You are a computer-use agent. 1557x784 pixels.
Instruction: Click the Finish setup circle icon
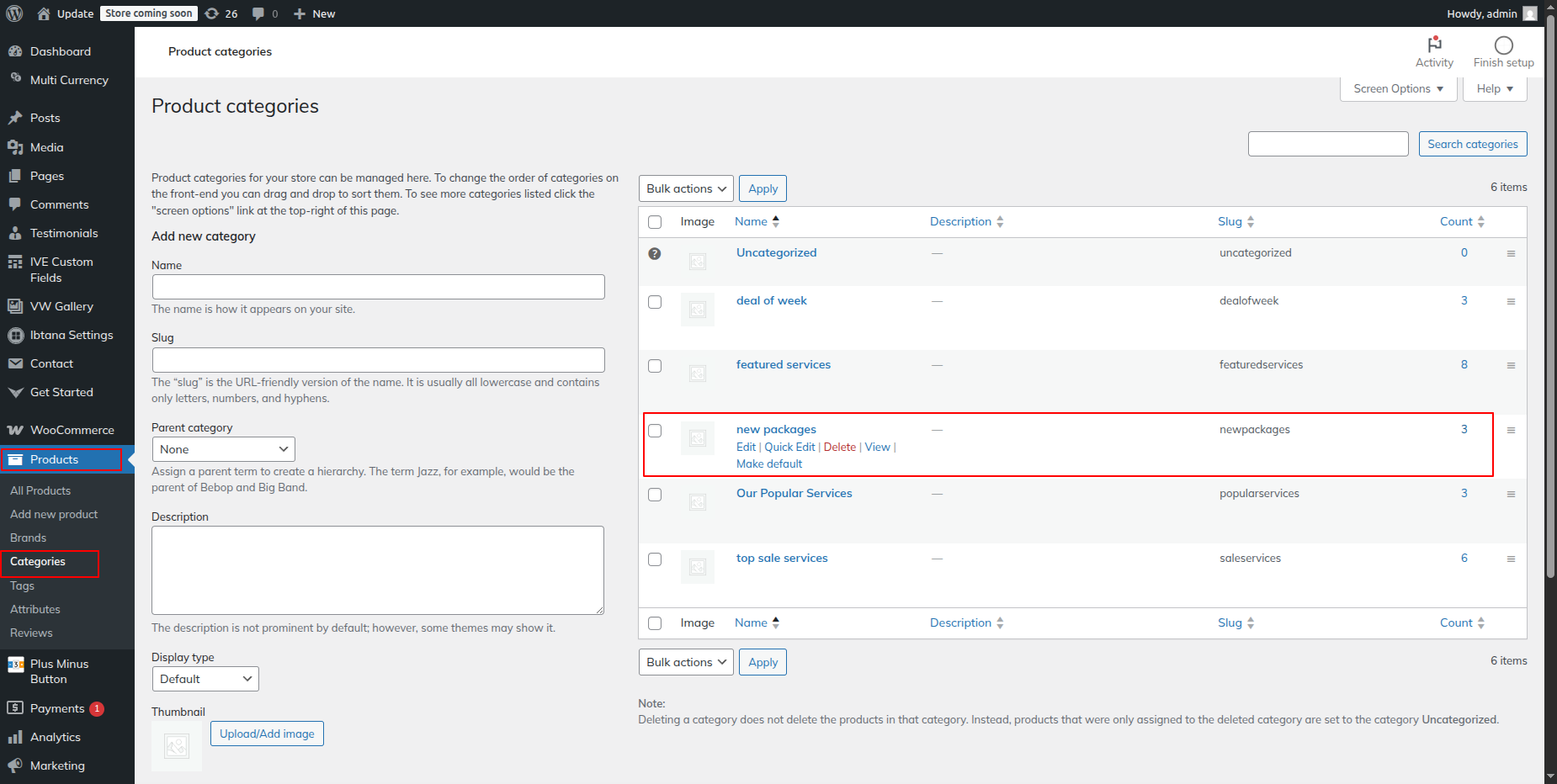(1503, 45)
